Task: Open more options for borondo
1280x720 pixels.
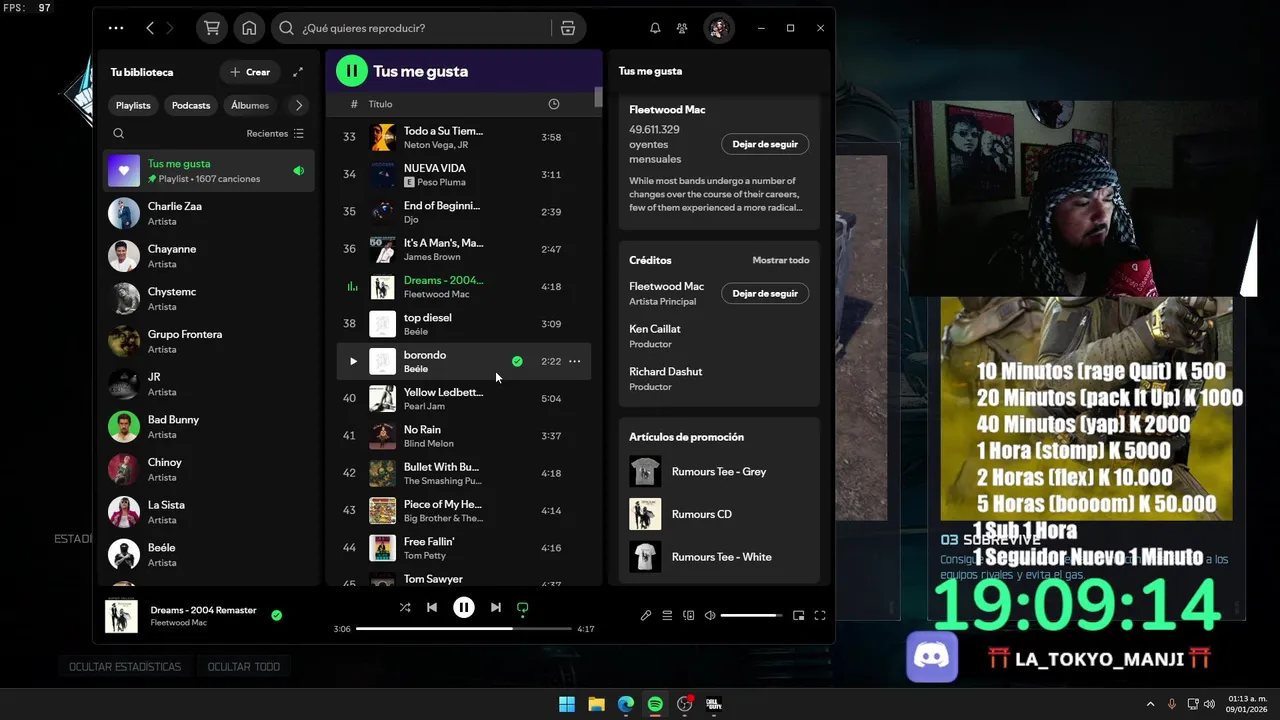Action: click(574, 361)
